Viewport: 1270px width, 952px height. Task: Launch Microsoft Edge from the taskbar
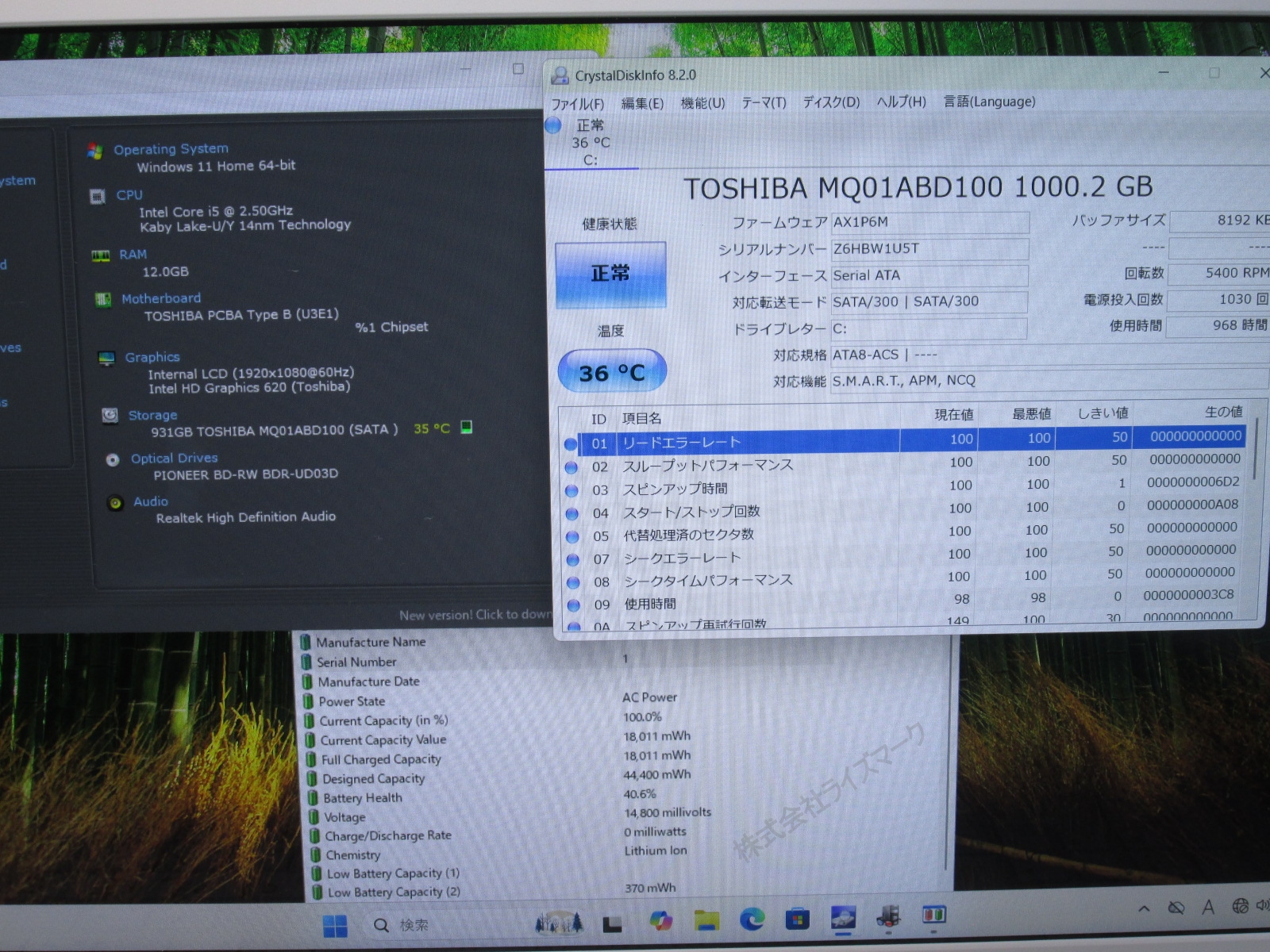click(751, 919)
